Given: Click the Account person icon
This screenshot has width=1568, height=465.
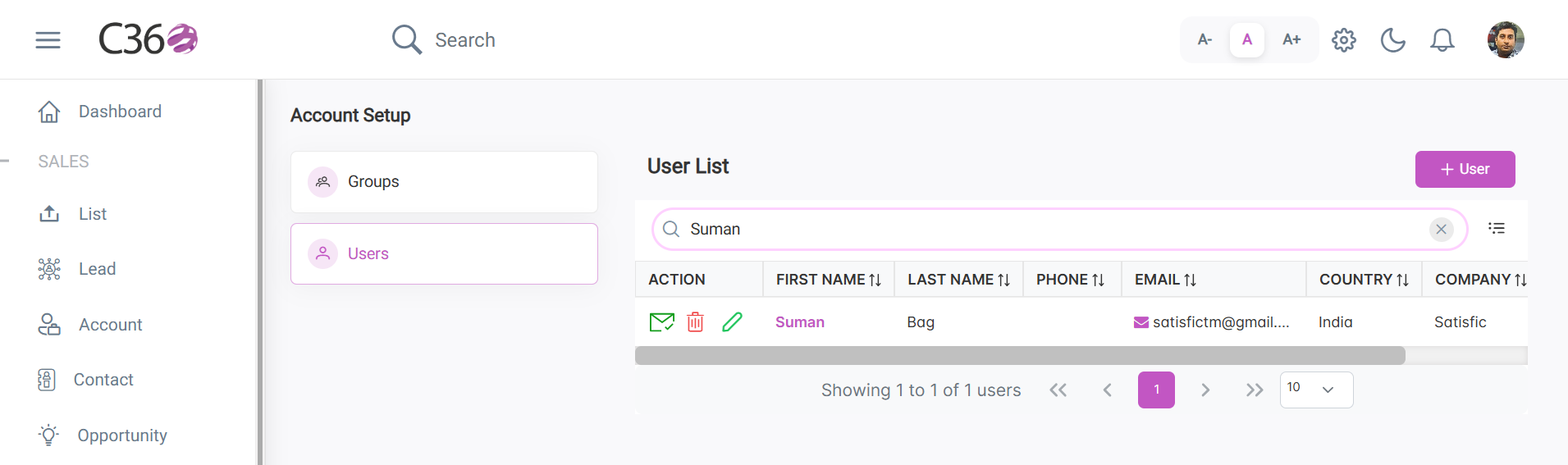Looking at the screenshot, I should (49, 325).
